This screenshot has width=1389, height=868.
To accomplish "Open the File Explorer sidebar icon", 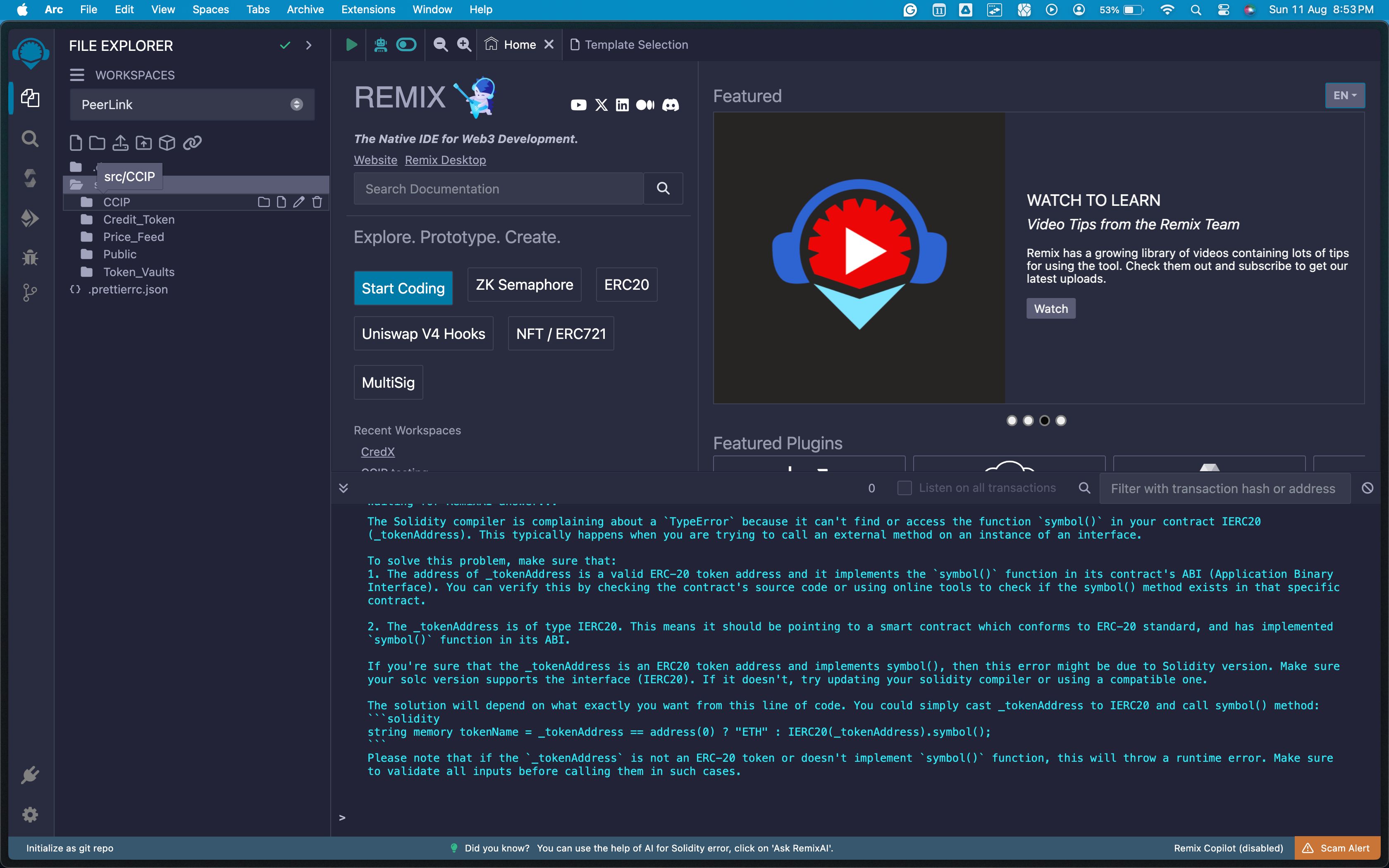I will coord(30,98).
